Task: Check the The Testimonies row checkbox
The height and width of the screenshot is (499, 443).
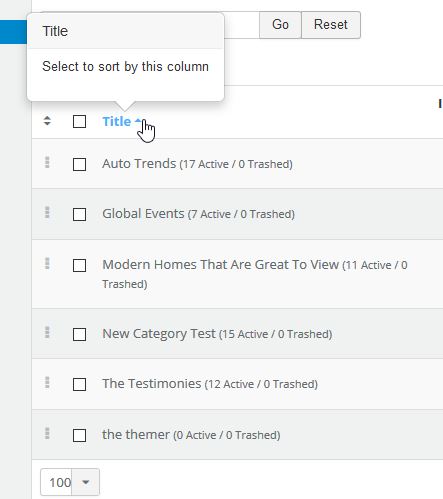Action: point(79,384)
